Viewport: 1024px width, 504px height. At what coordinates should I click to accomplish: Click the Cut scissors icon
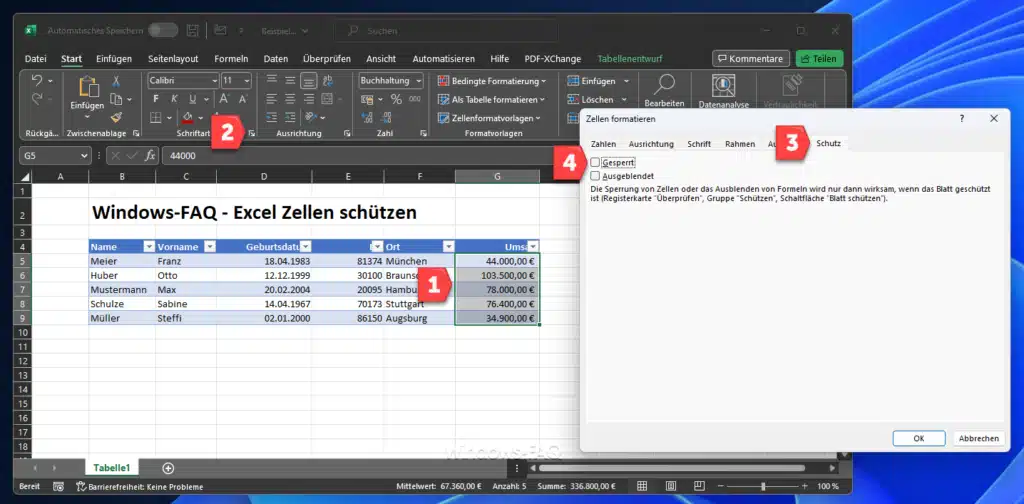[116, 81]
